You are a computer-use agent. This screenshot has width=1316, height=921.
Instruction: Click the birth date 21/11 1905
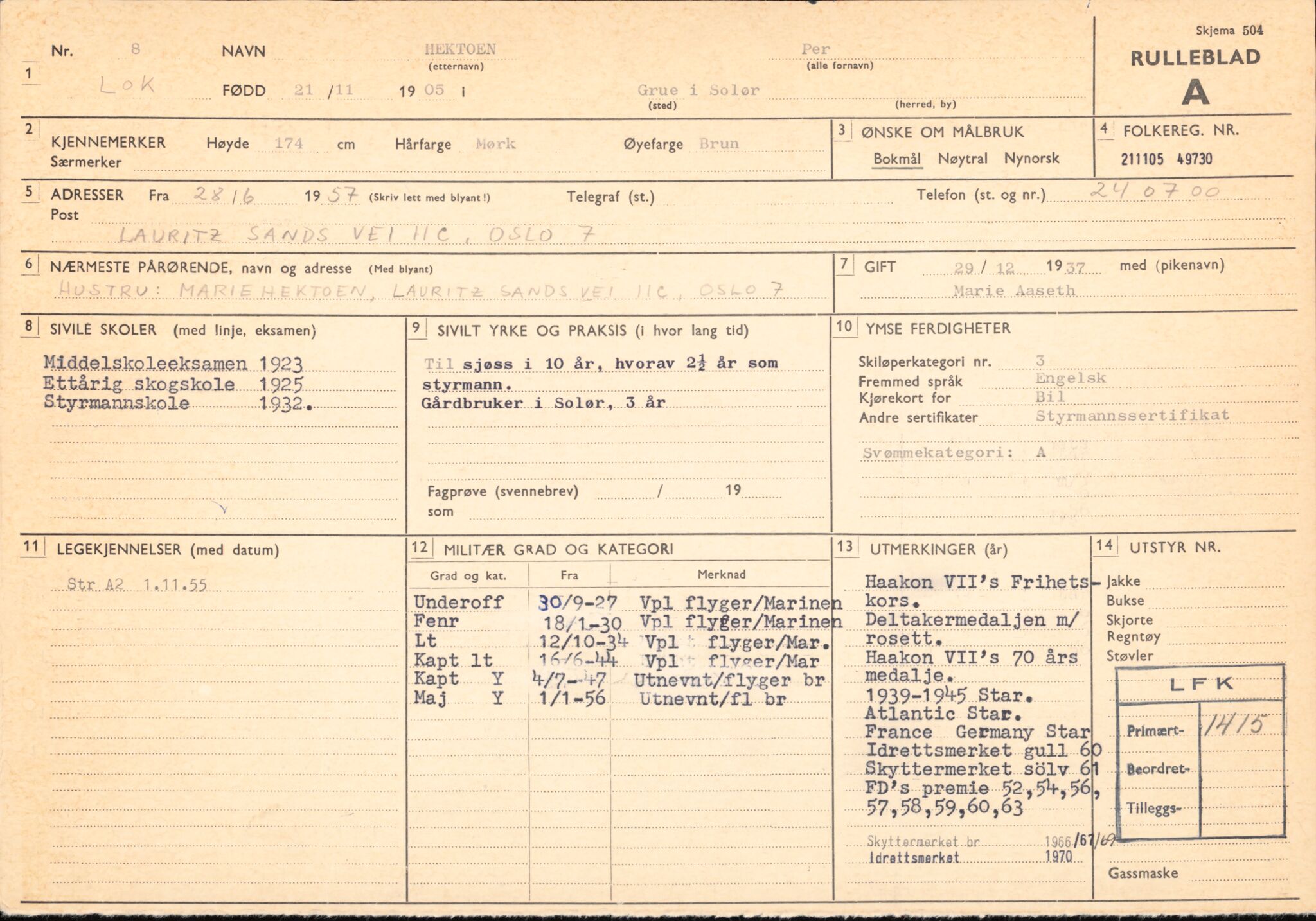369,91
